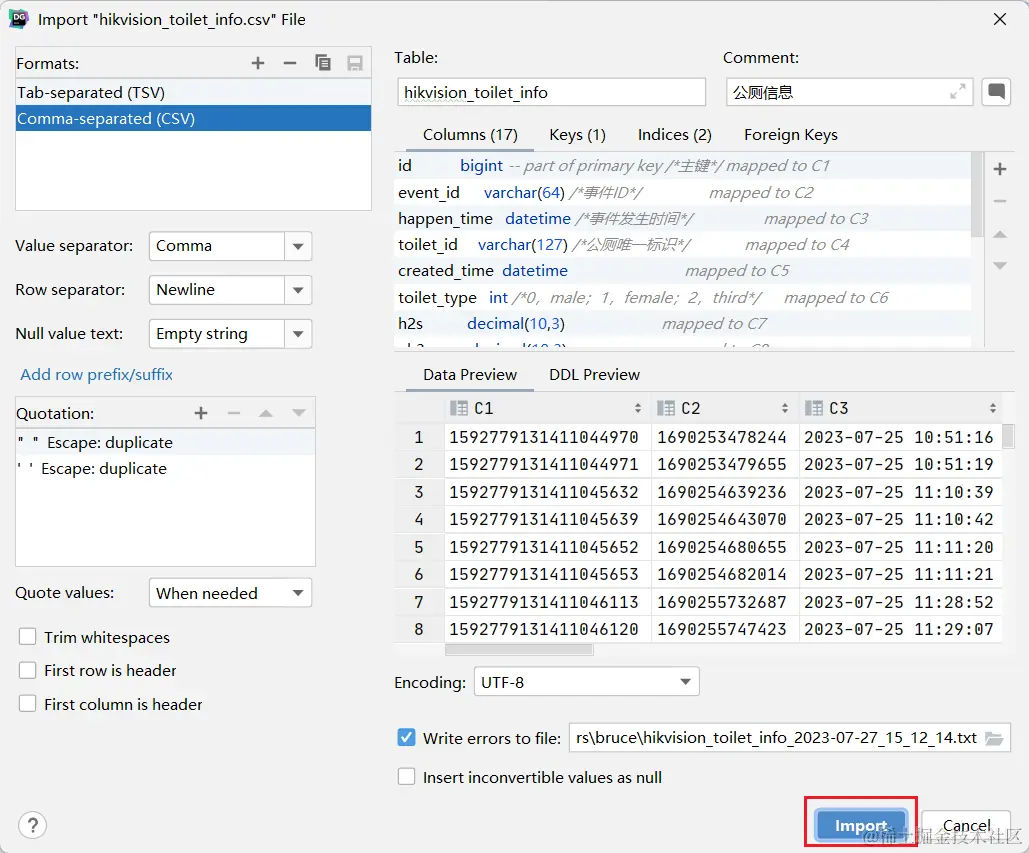Click the Cancel button
The height and width of the screenshot is (853, 1029).
click(966, 825)
